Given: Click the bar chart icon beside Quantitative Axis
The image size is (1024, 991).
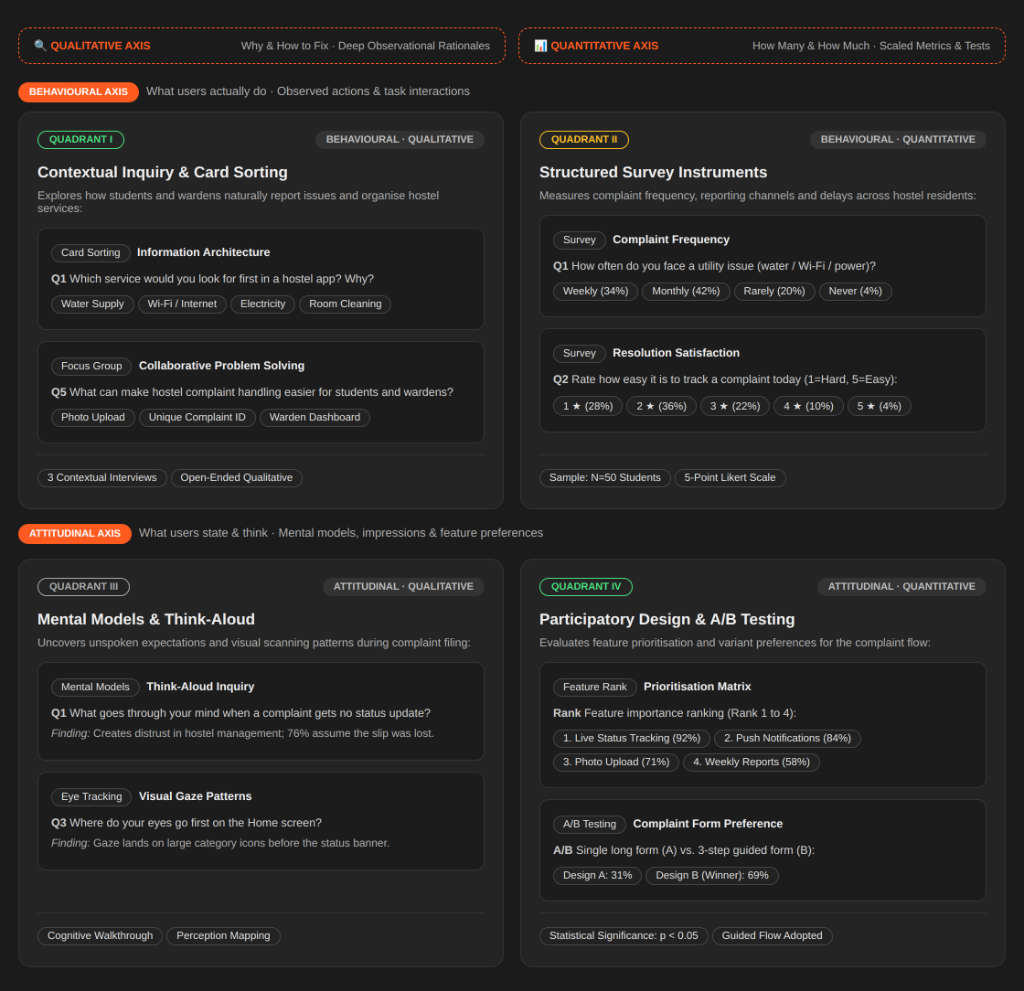Looking at the screenshot, I should (541, 46).
